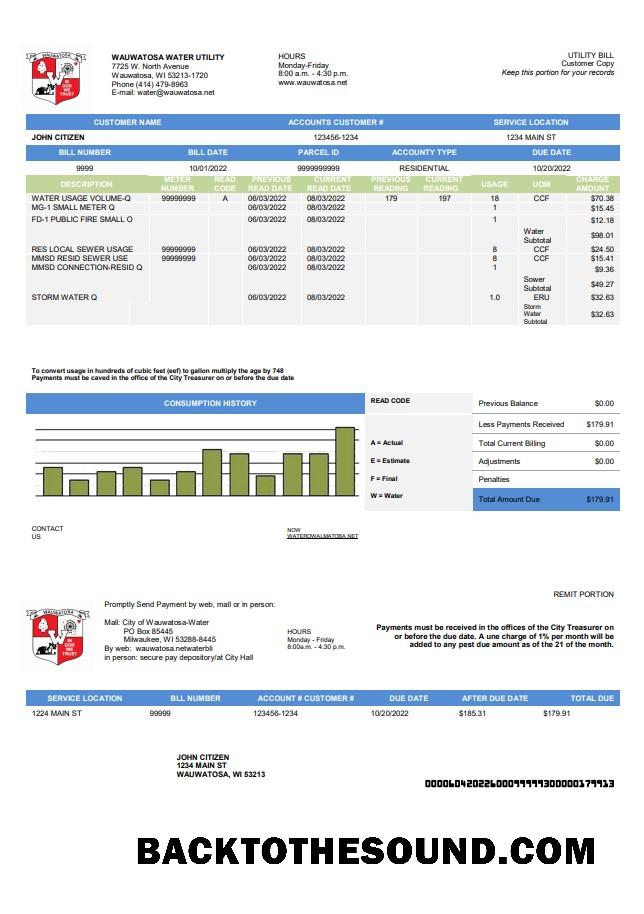Click the E = Estimate legend entry
This screenshot has width=644, height=914.
[x=390, y=461]
